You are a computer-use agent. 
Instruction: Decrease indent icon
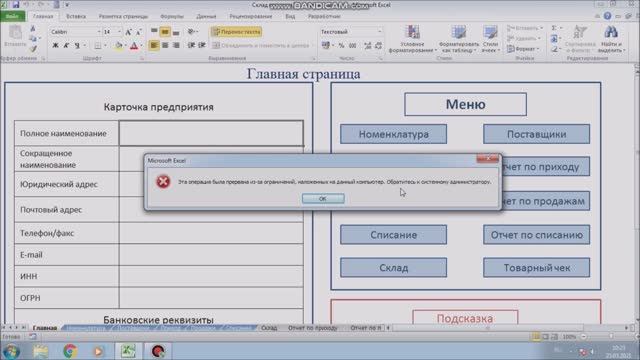(x=191, y=45)
